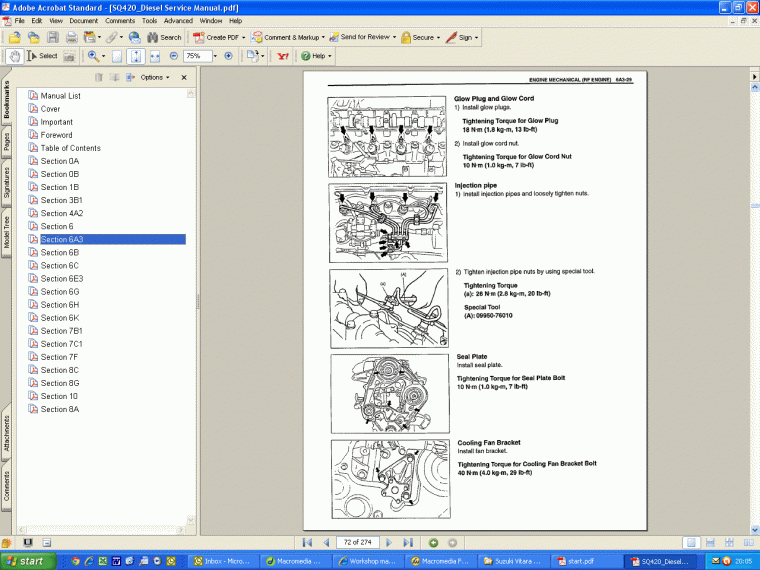Click the green previous view button
This screenshot has height=570, width=760.
(x=434, y=542)
